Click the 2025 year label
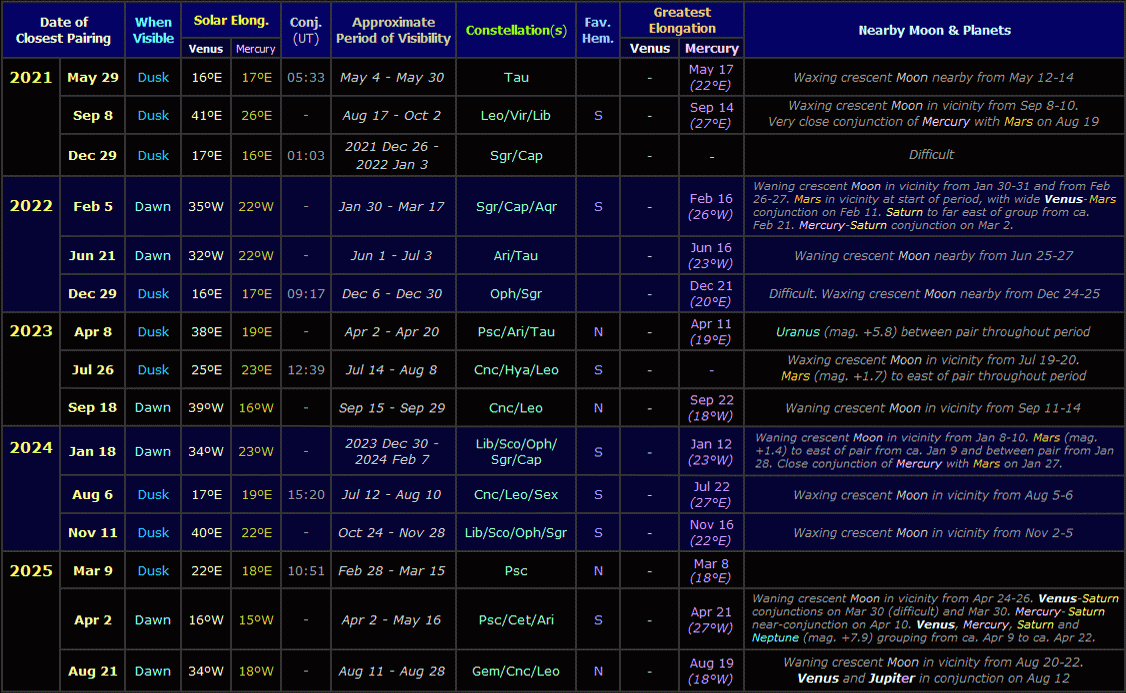Viewport: 1126px width, 693px height. coord(30,570)
